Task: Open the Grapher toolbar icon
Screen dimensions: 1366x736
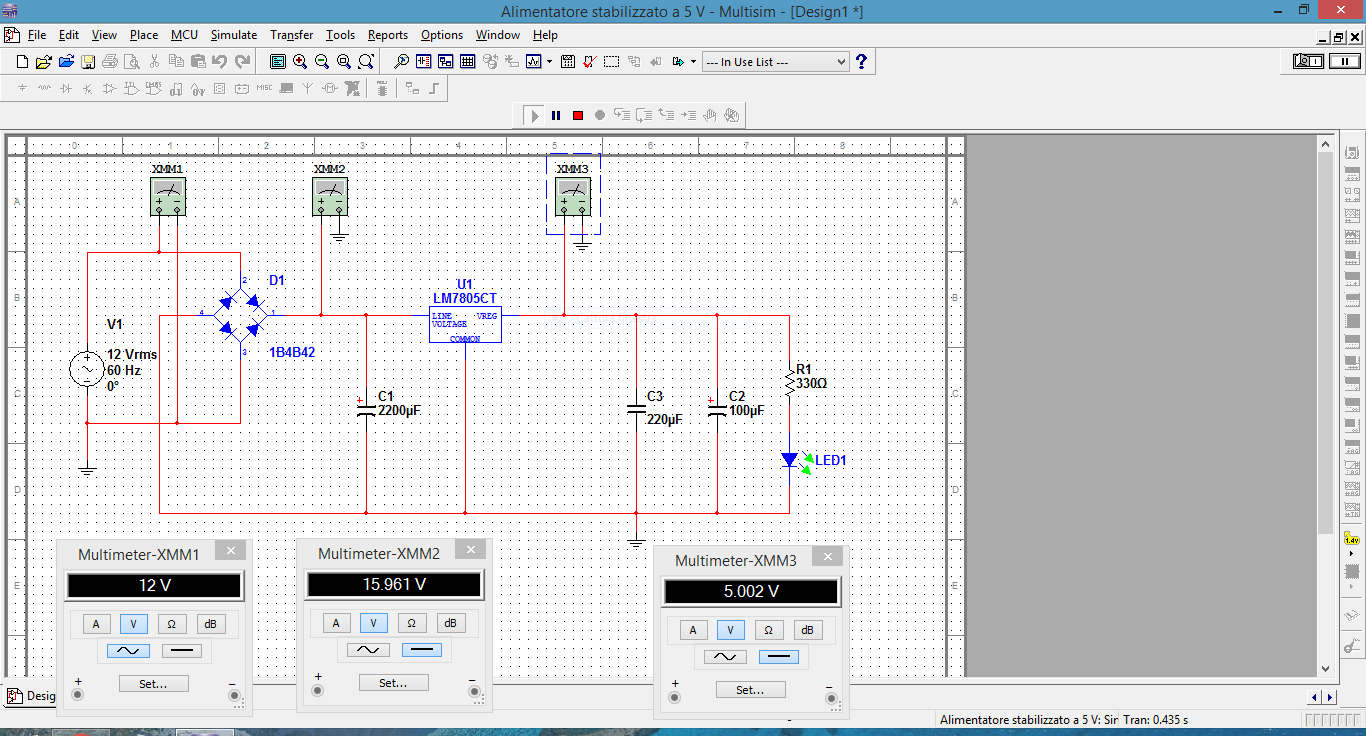Action: pos(534,62)
